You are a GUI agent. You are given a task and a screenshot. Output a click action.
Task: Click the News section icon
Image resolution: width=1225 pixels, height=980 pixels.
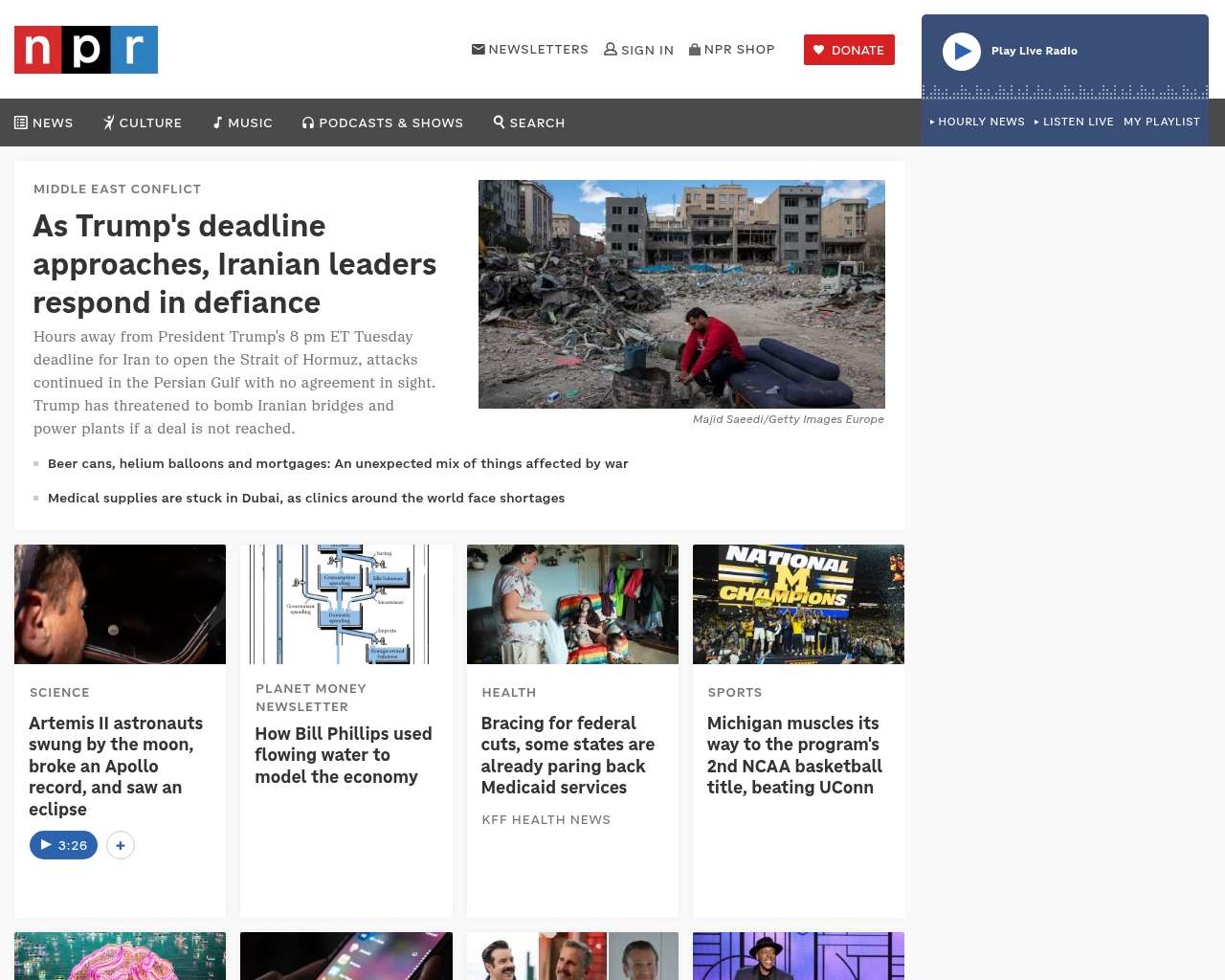[x=21, y=122]
